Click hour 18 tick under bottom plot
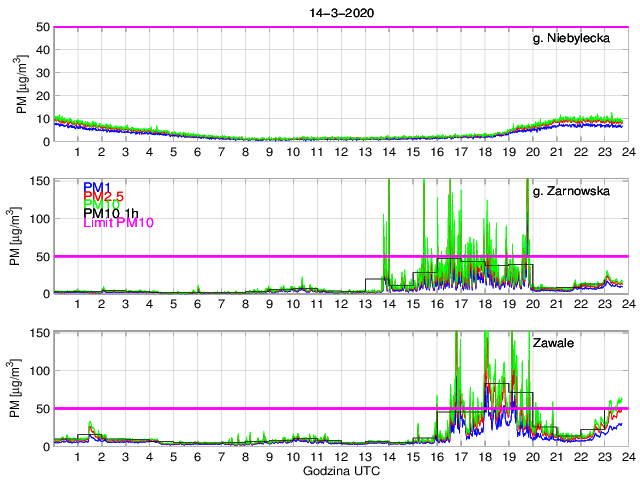This screenshot has width=640, height=480. click(x=484, y=456)
